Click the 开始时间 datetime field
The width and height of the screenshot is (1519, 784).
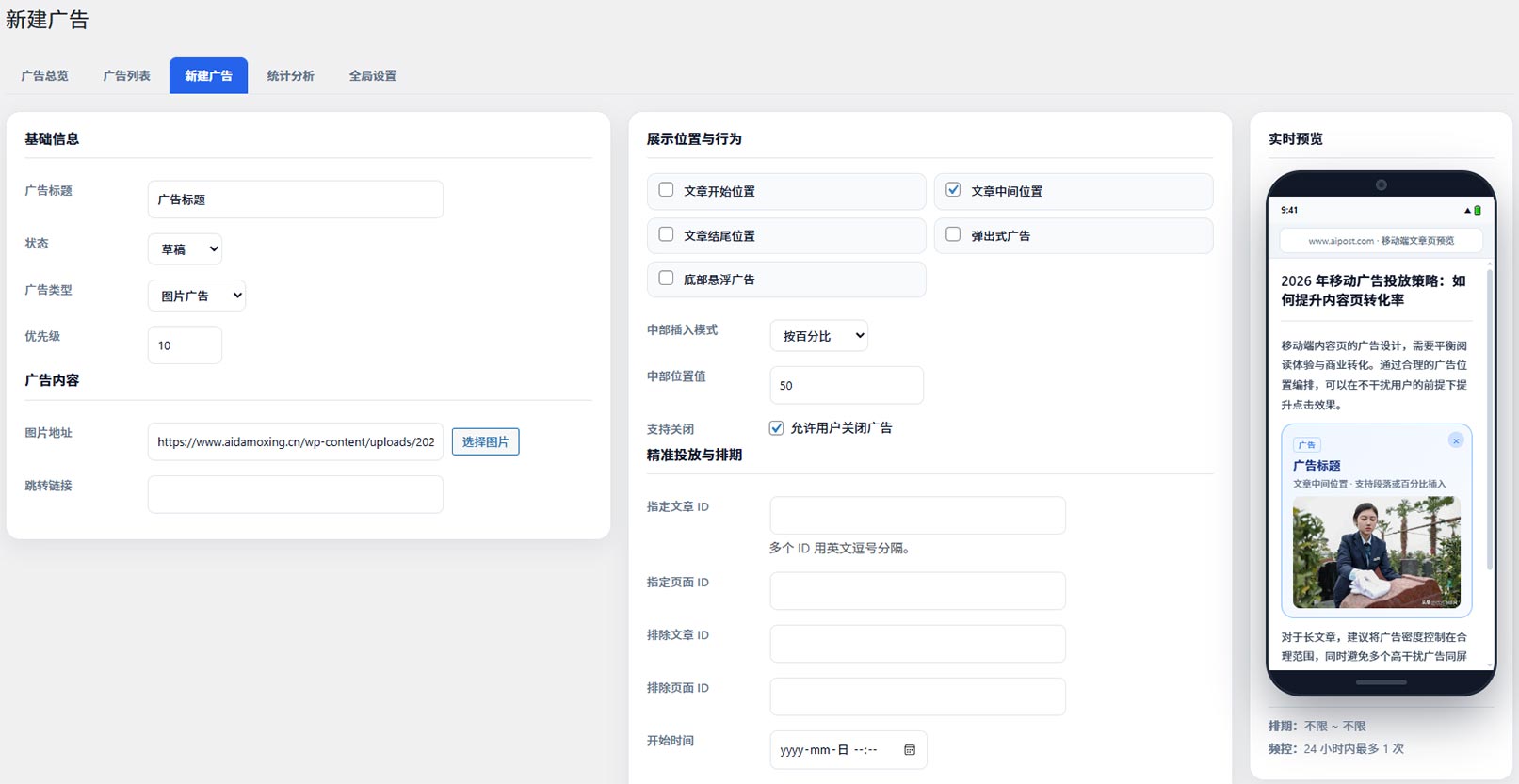(848, 750)
